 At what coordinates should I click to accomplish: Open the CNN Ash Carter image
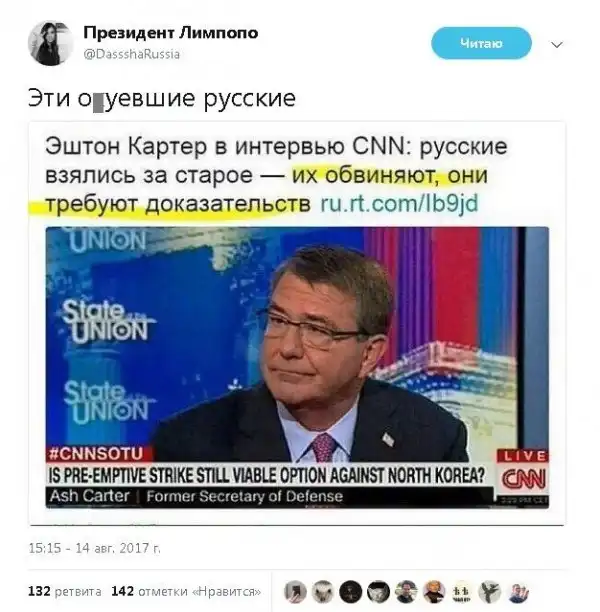(x=297, y=368)
